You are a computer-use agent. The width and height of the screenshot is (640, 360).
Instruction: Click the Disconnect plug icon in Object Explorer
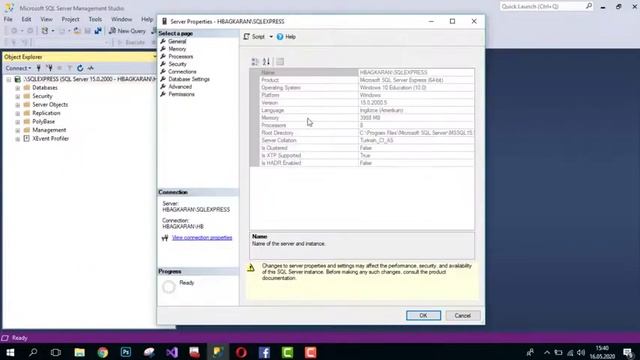pyautogui.click(x=49, y=68)
